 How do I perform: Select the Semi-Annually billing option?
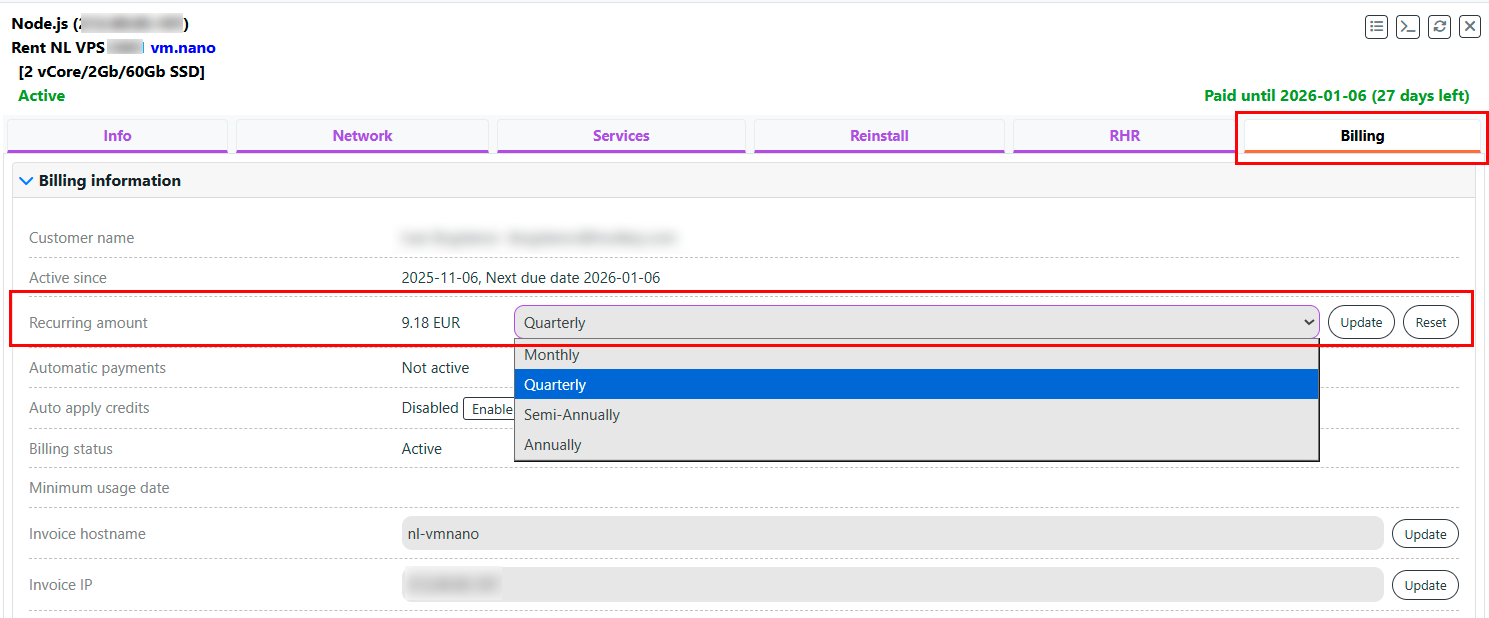pyautogui.click(x=916, y=415)
